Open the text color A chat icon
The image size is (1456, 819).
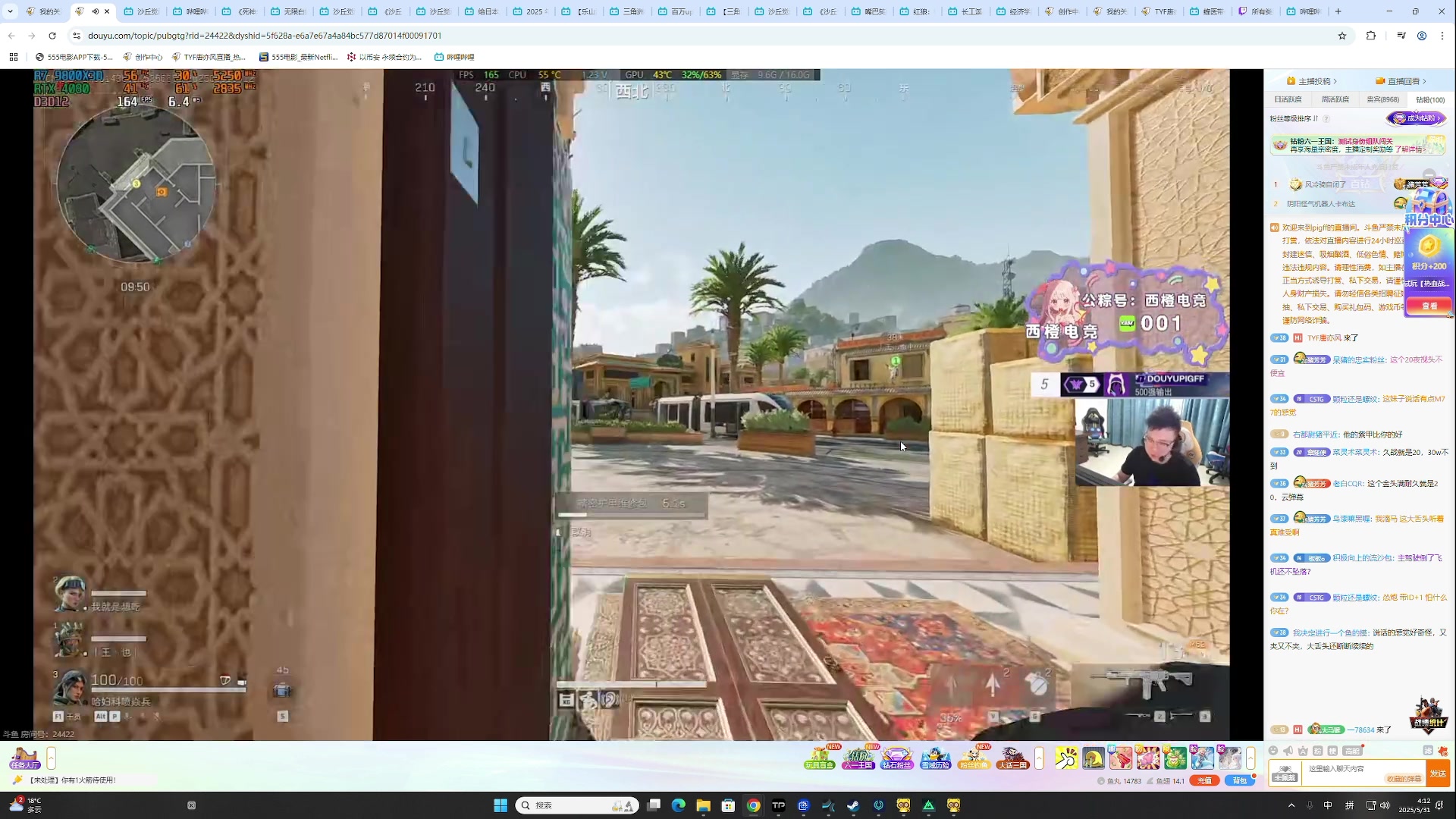tap(1303, 751)
